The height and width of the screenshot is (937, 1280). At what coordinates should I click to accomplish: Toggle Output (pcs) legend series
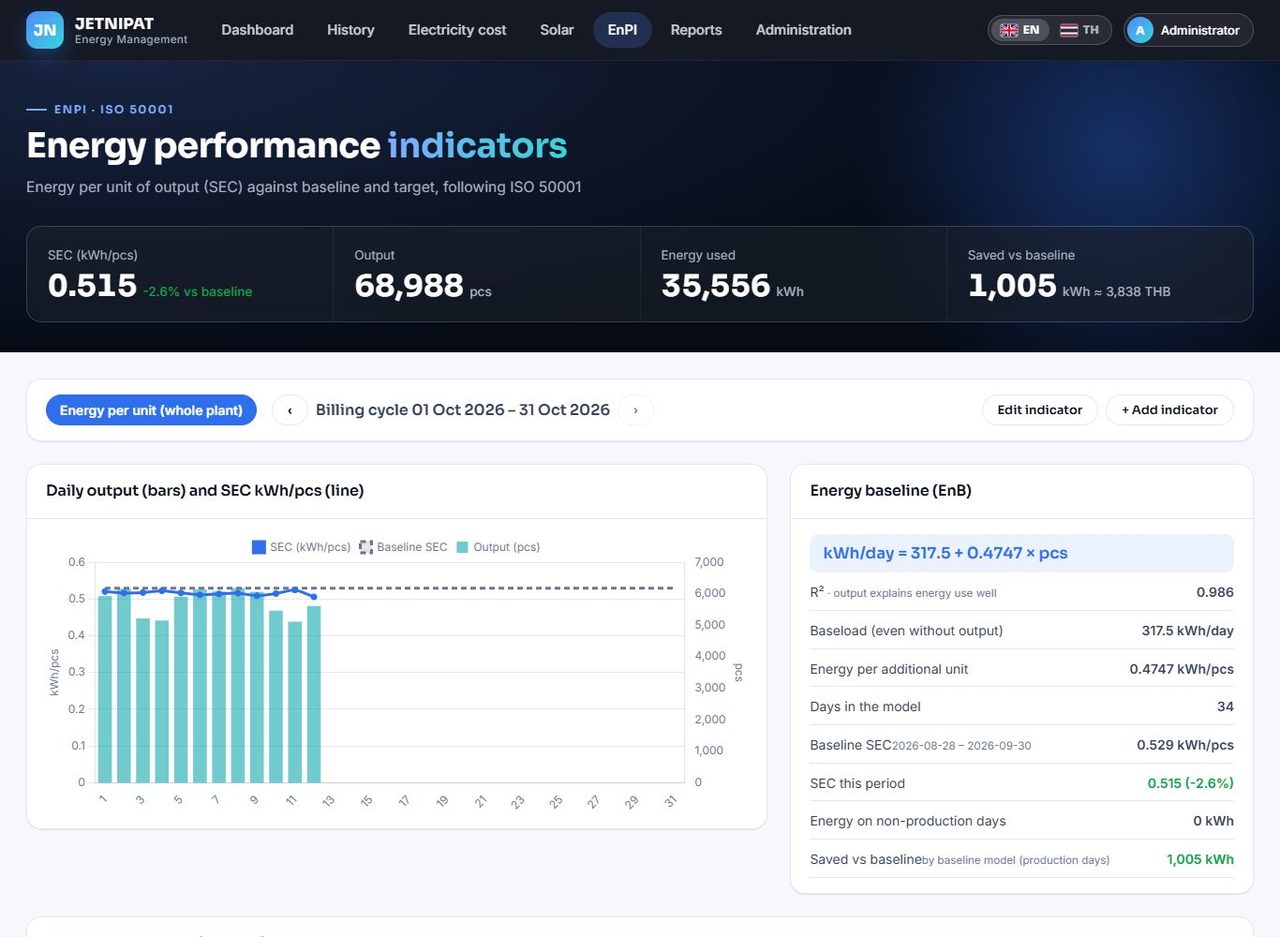498,547
